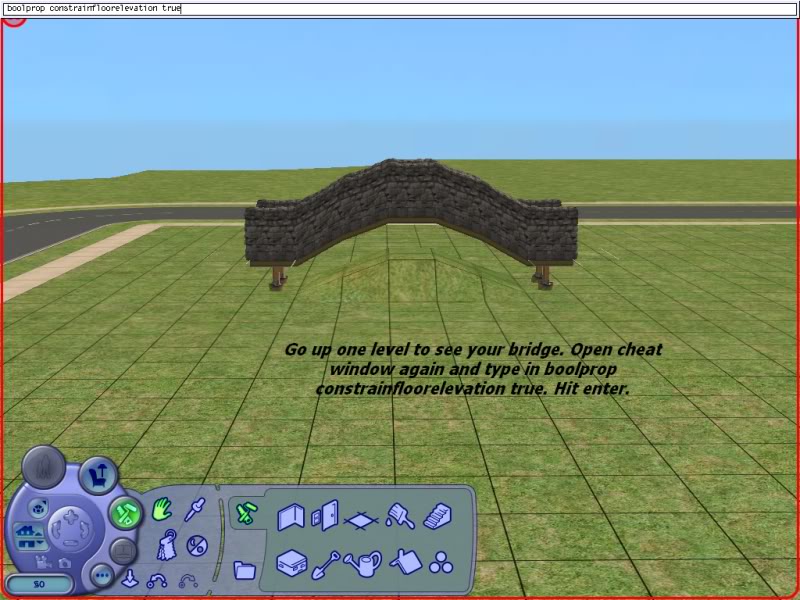Toggle the camera view mode icon

click(38, 508)
